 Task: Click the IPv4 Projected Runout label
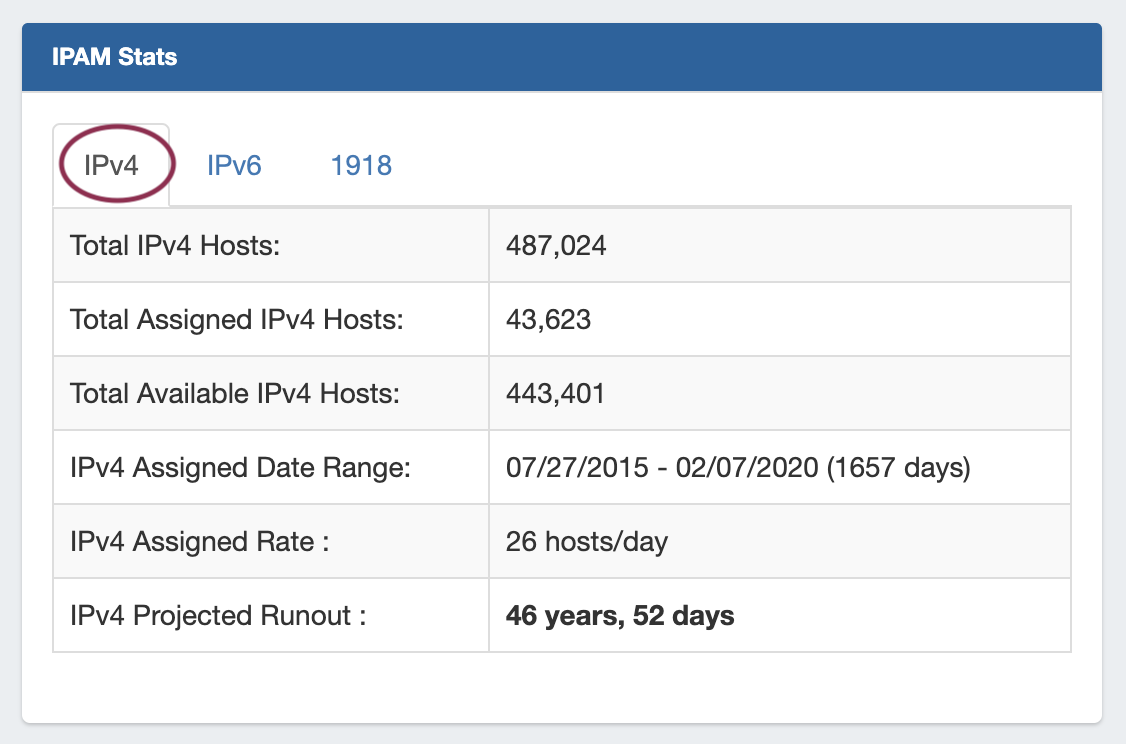[x=218, y=615]
